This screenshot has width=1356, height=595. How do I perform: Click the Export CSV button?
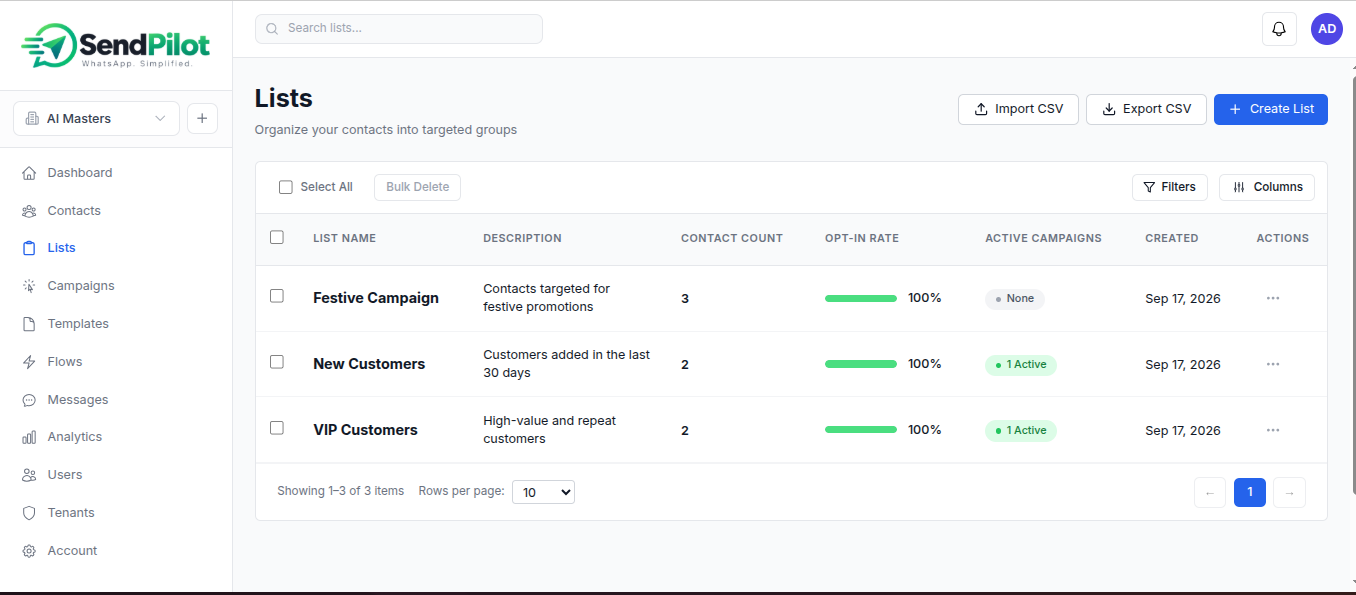[x=1146, y=109]
